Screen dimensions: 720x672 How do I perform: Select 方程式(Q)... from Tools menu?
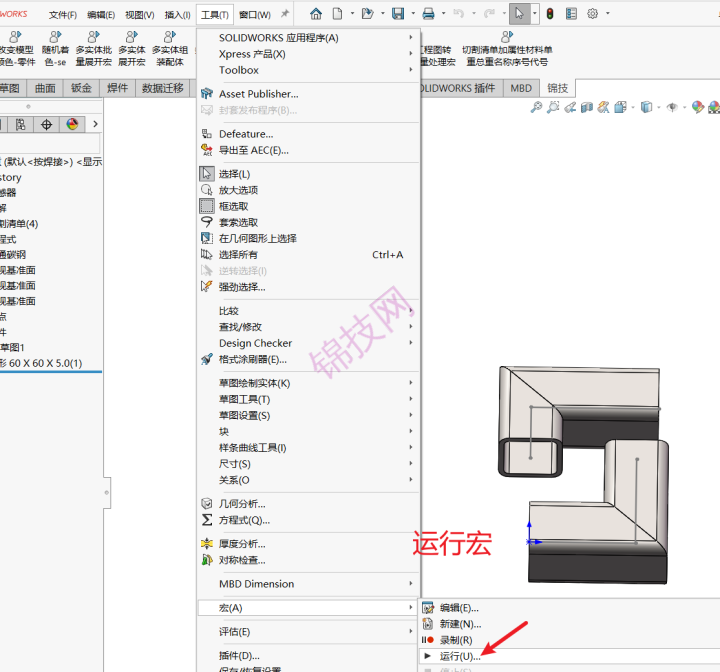pyautogui.click(x=308, y=520)
